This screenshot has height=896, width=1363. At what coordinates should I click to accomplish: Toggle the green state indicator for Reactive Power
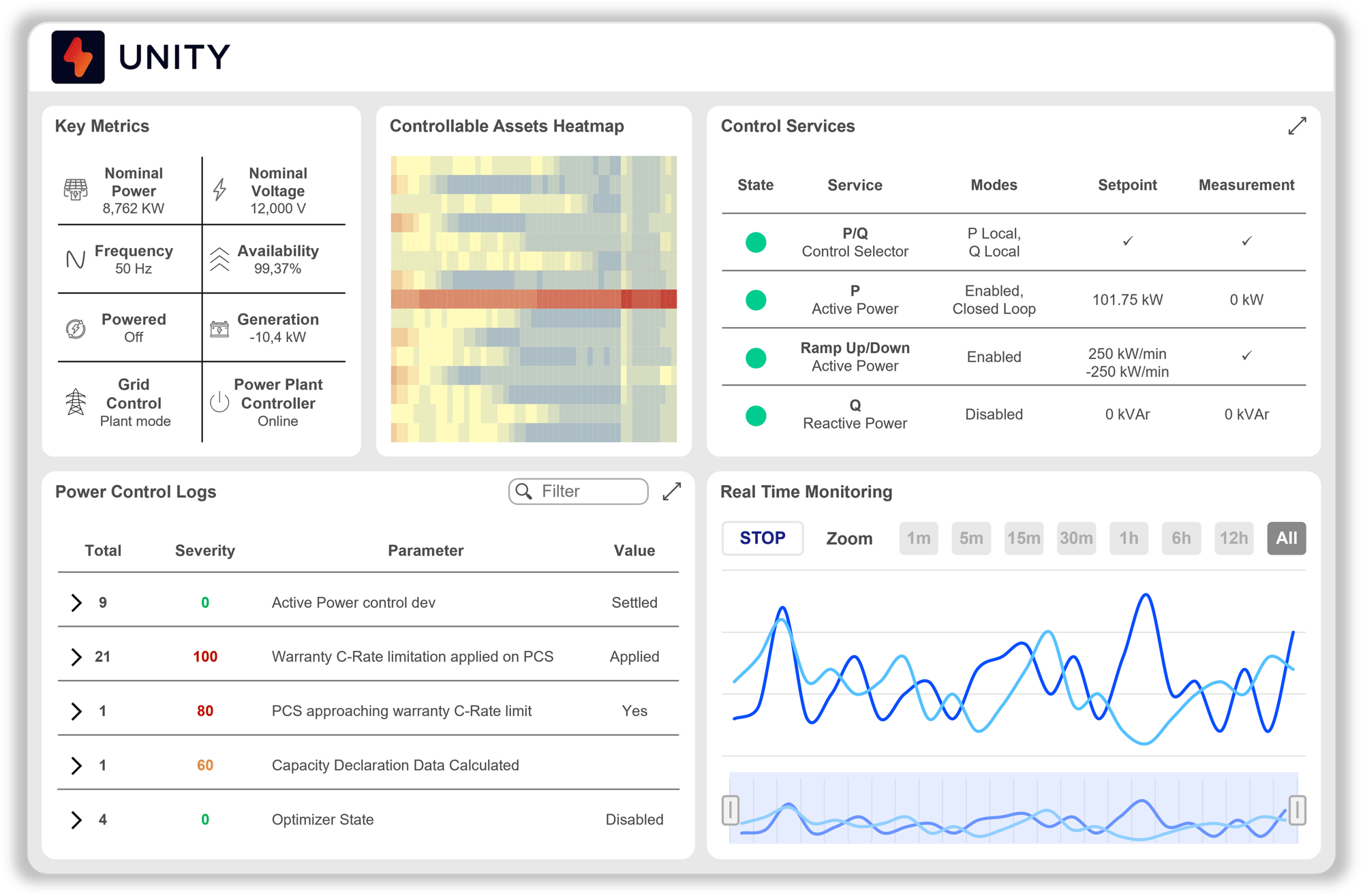(756, 415)
